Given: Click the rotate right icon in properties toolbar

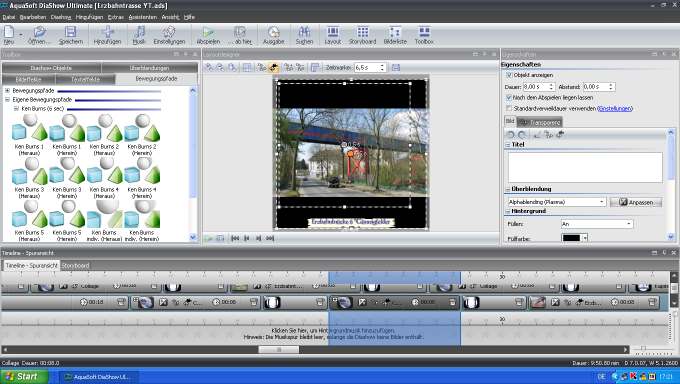Looking at the screenshot, I should point(522,135).
